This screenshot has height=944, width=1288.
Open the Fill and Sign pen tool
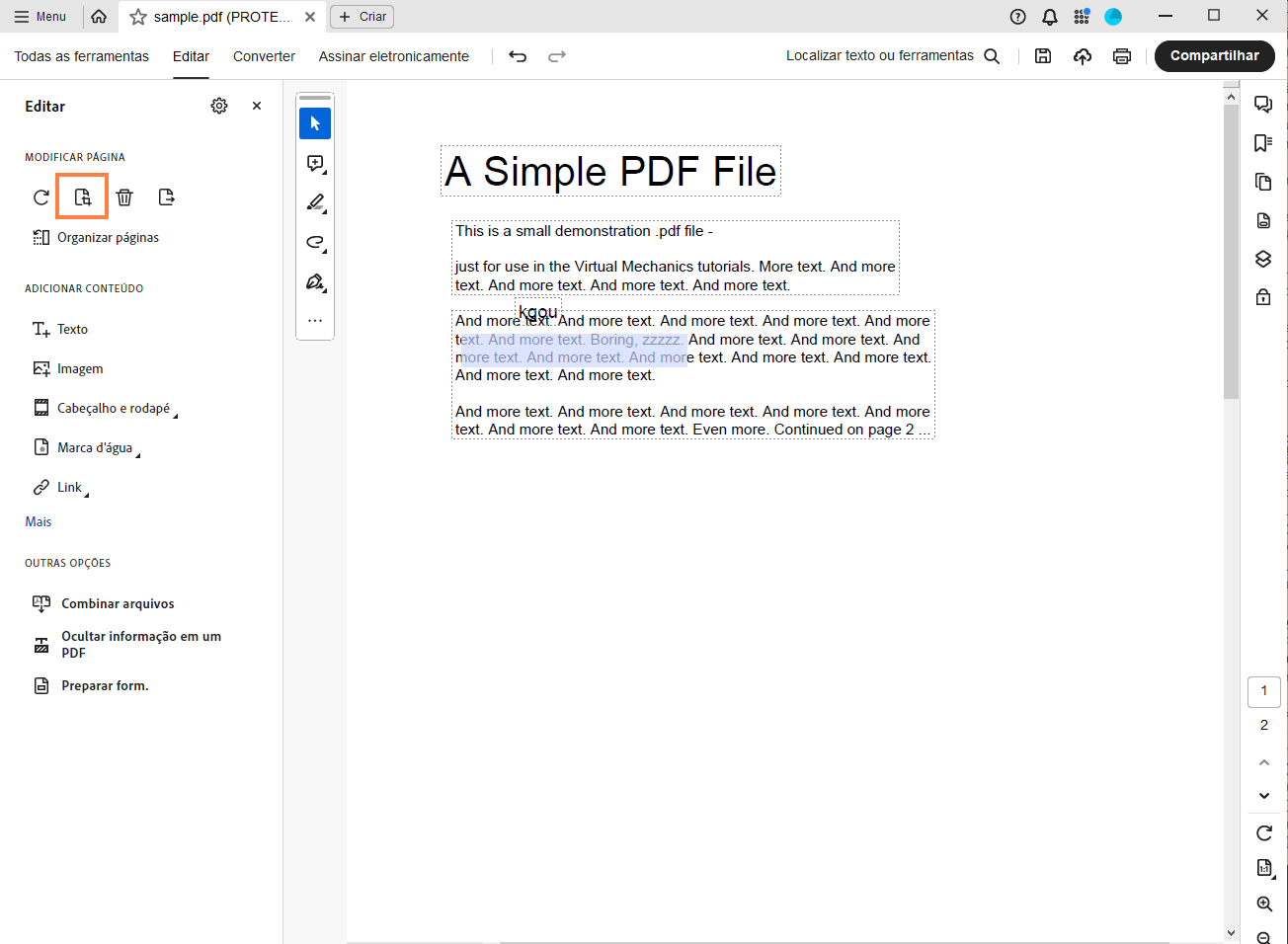[315, 281]
